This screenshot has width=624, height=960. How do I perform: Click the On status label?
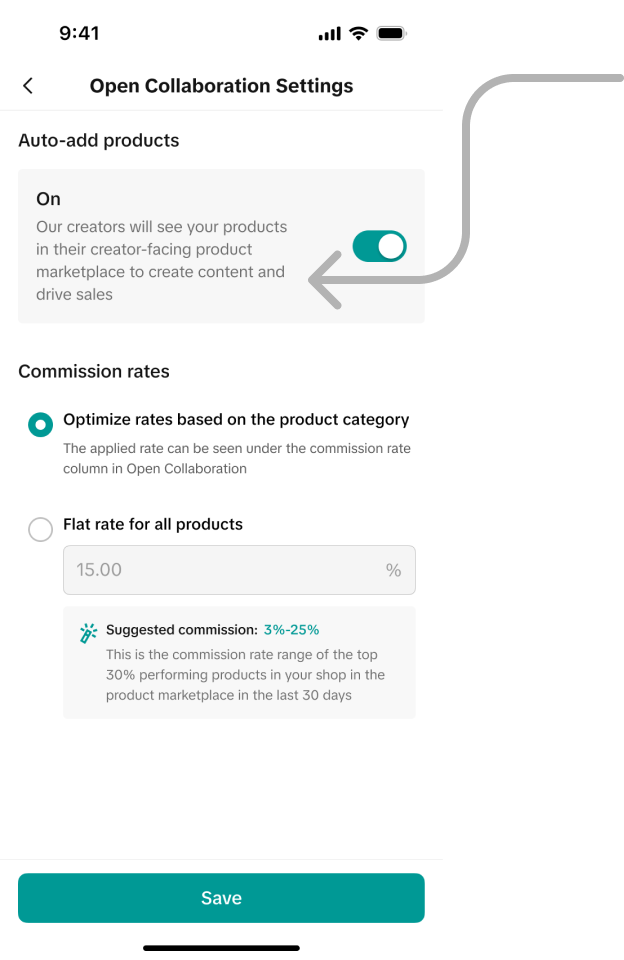pyautogui.click(x=48, y=199)
